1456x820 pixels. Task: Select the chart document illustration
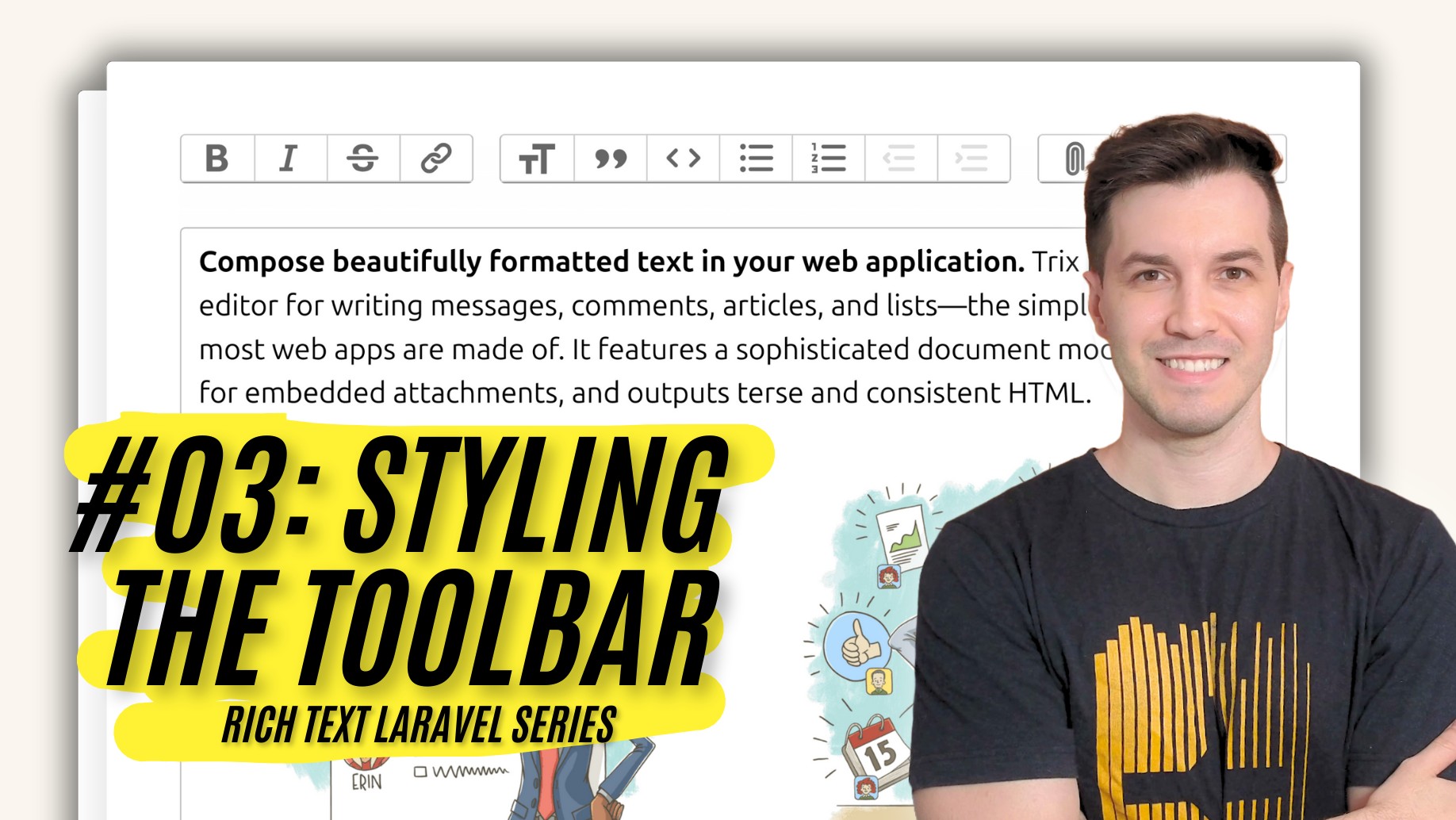point(904,533)
